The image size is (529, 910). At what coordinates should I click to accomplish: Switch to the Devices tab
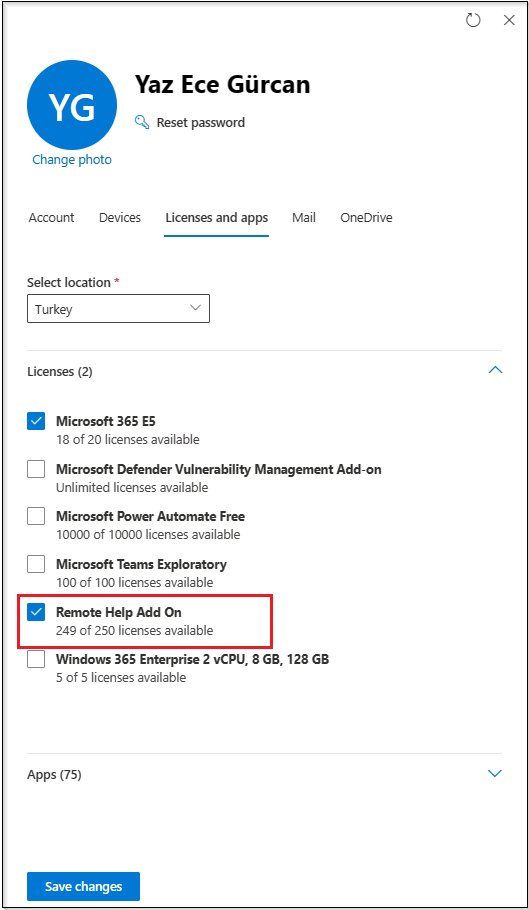coord(120,218)
